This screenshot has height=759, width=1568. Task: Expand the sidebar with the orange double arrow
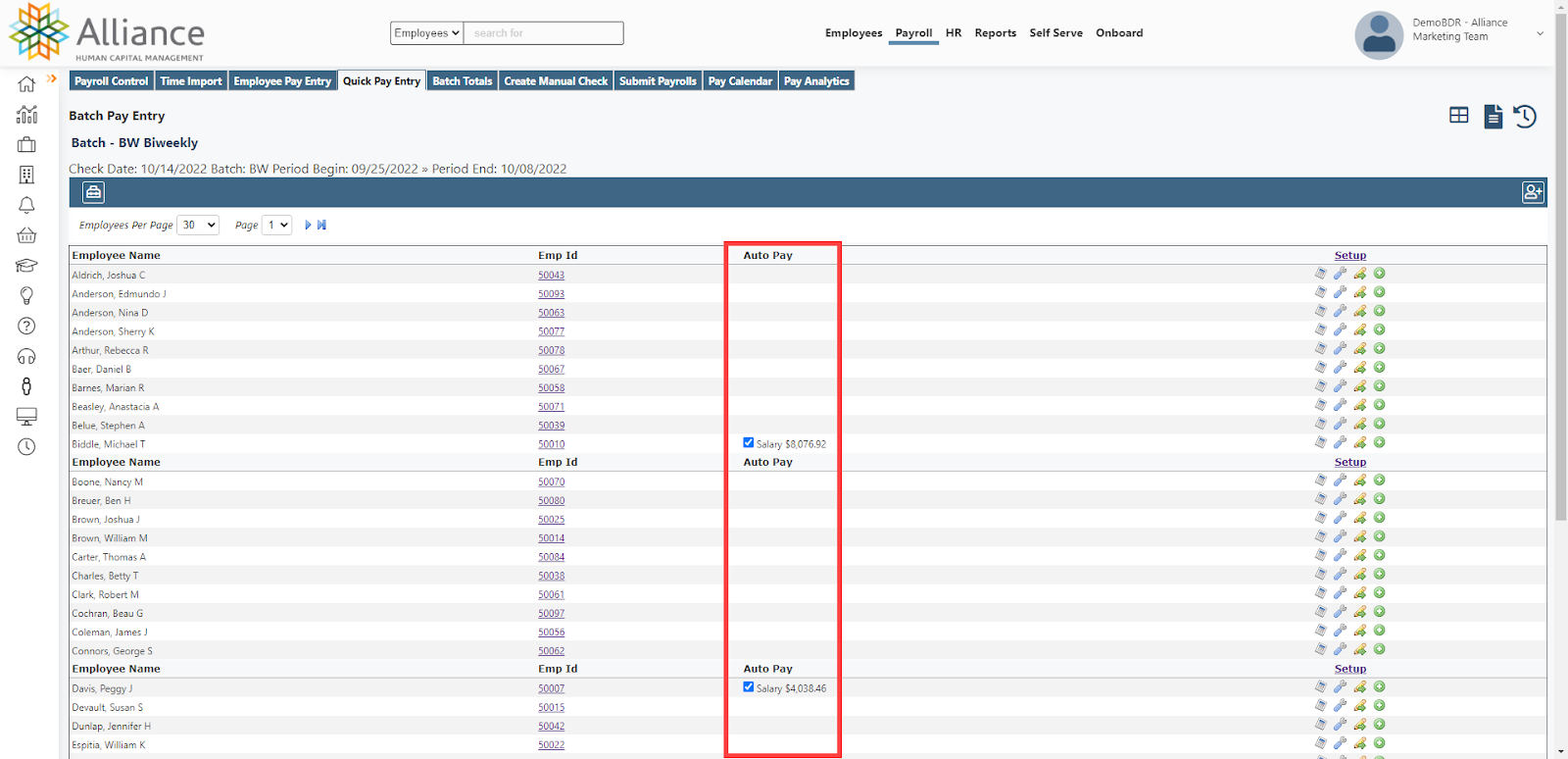tap(52, 78)
